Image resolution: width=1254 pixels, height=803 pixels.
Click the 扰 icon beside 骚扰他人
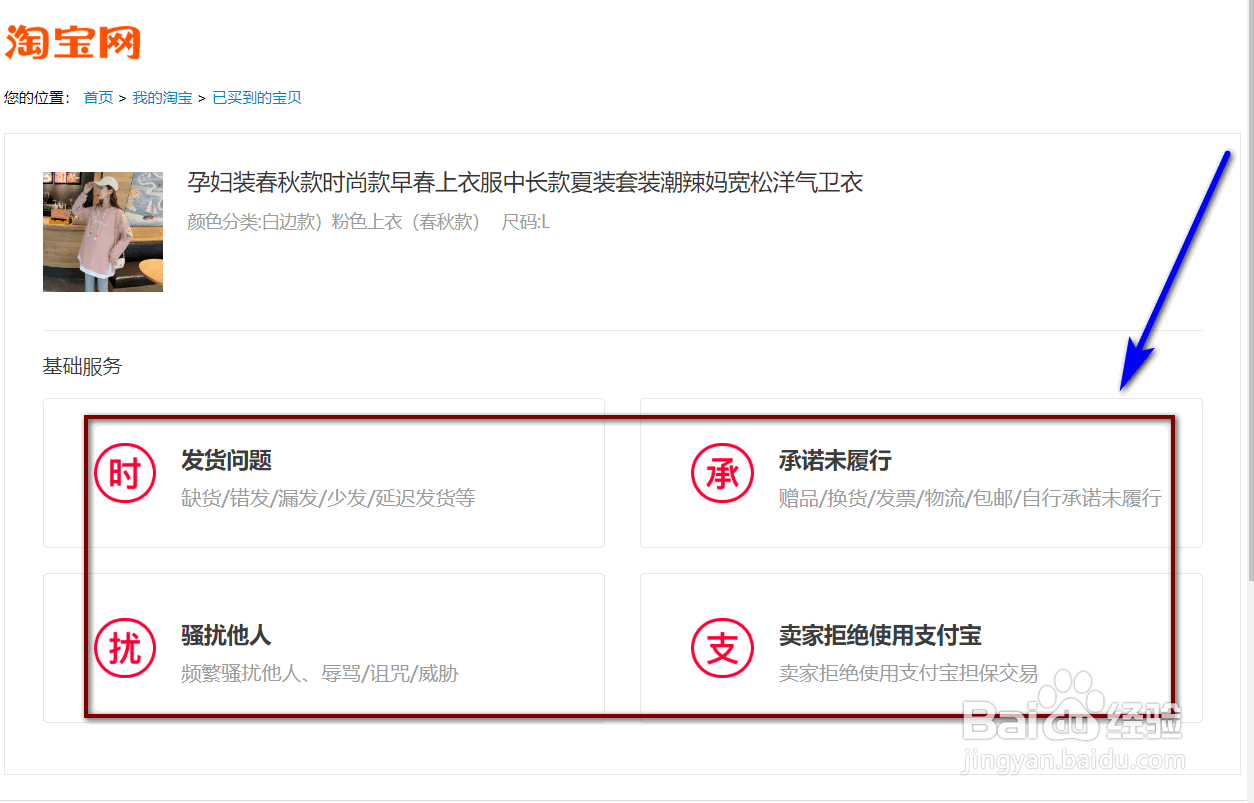[x=124, y=648]
